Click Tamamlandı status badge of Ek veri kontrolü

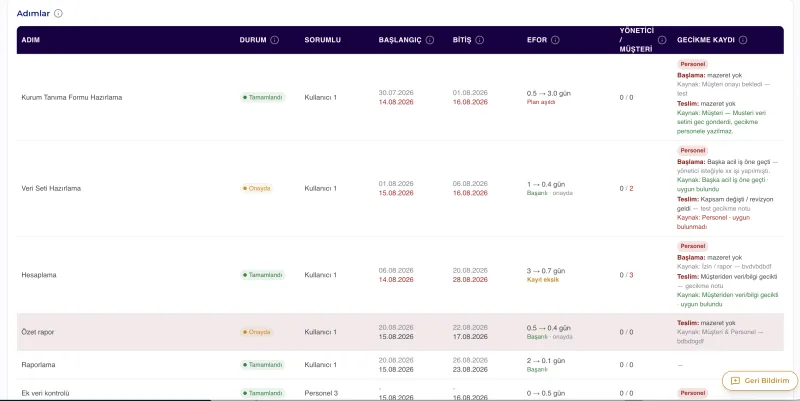click(x=262, y=393)
